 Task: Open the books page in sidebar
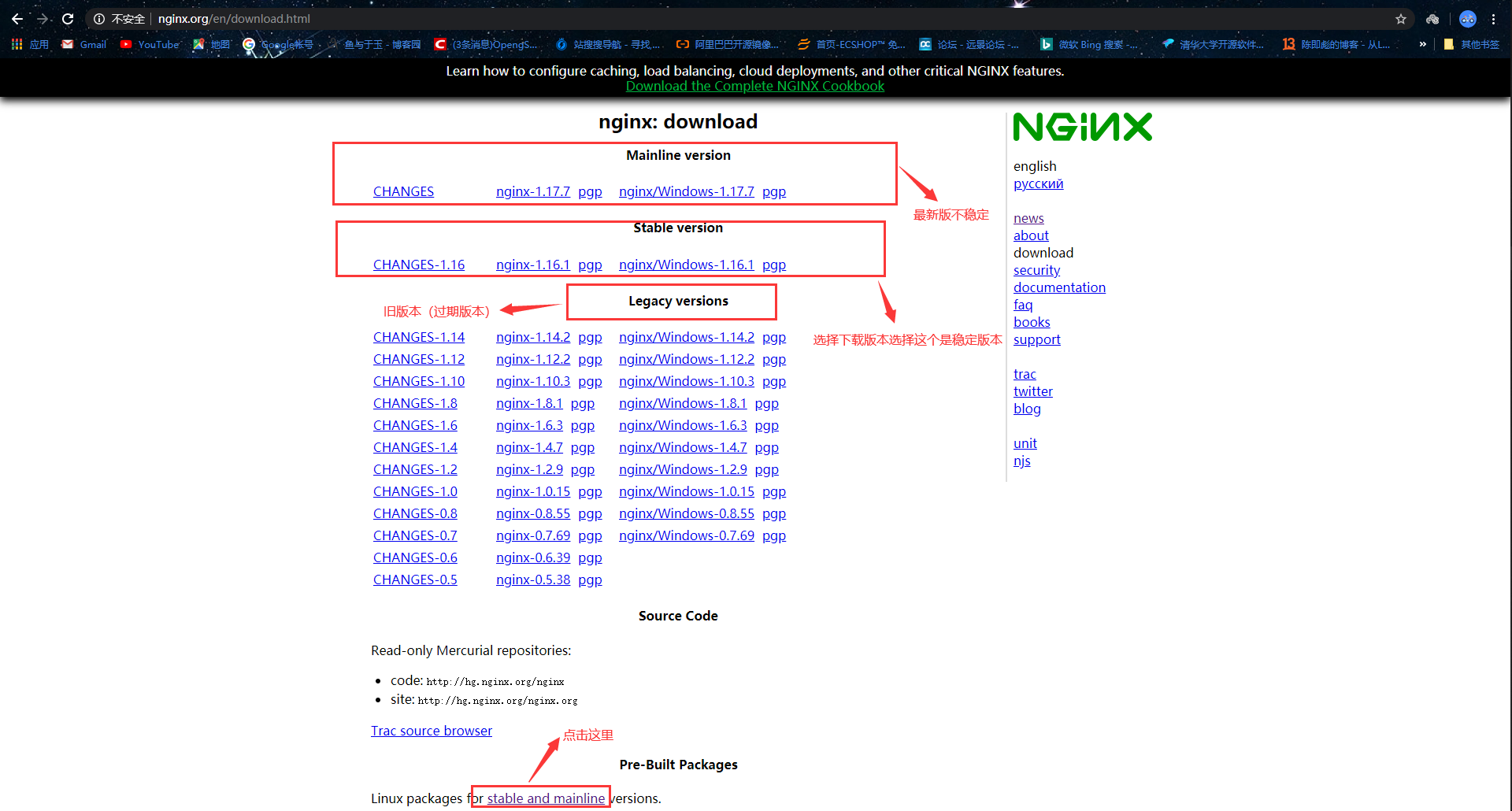point(1032,322)
